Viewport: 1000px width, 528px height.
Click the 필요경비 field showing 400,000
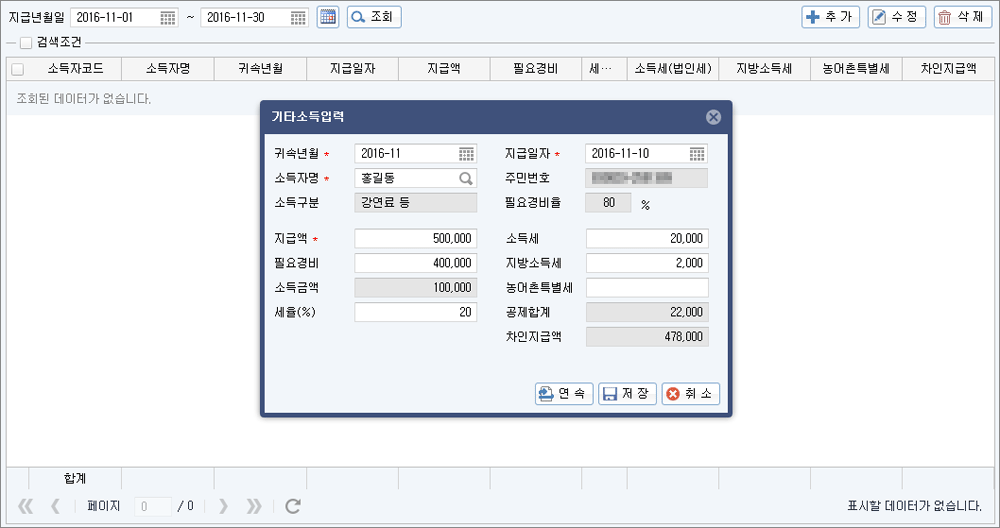(416, 263)
